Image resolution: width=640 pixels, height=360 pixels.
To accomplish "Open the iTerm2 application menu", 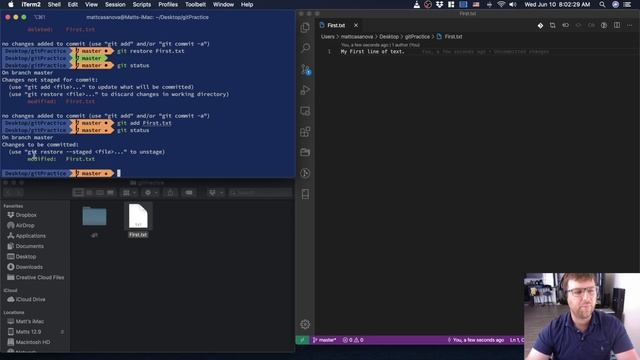I will [x=31, y=4].
